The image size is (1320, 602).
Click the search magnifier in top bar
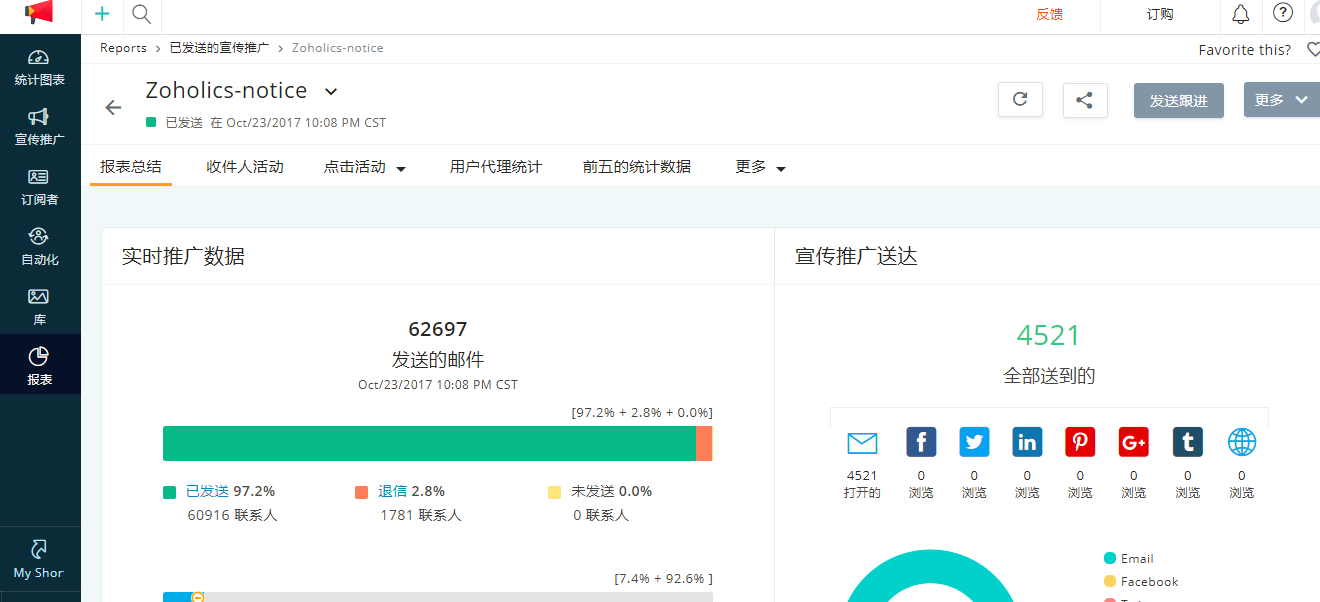click(140, 15)
